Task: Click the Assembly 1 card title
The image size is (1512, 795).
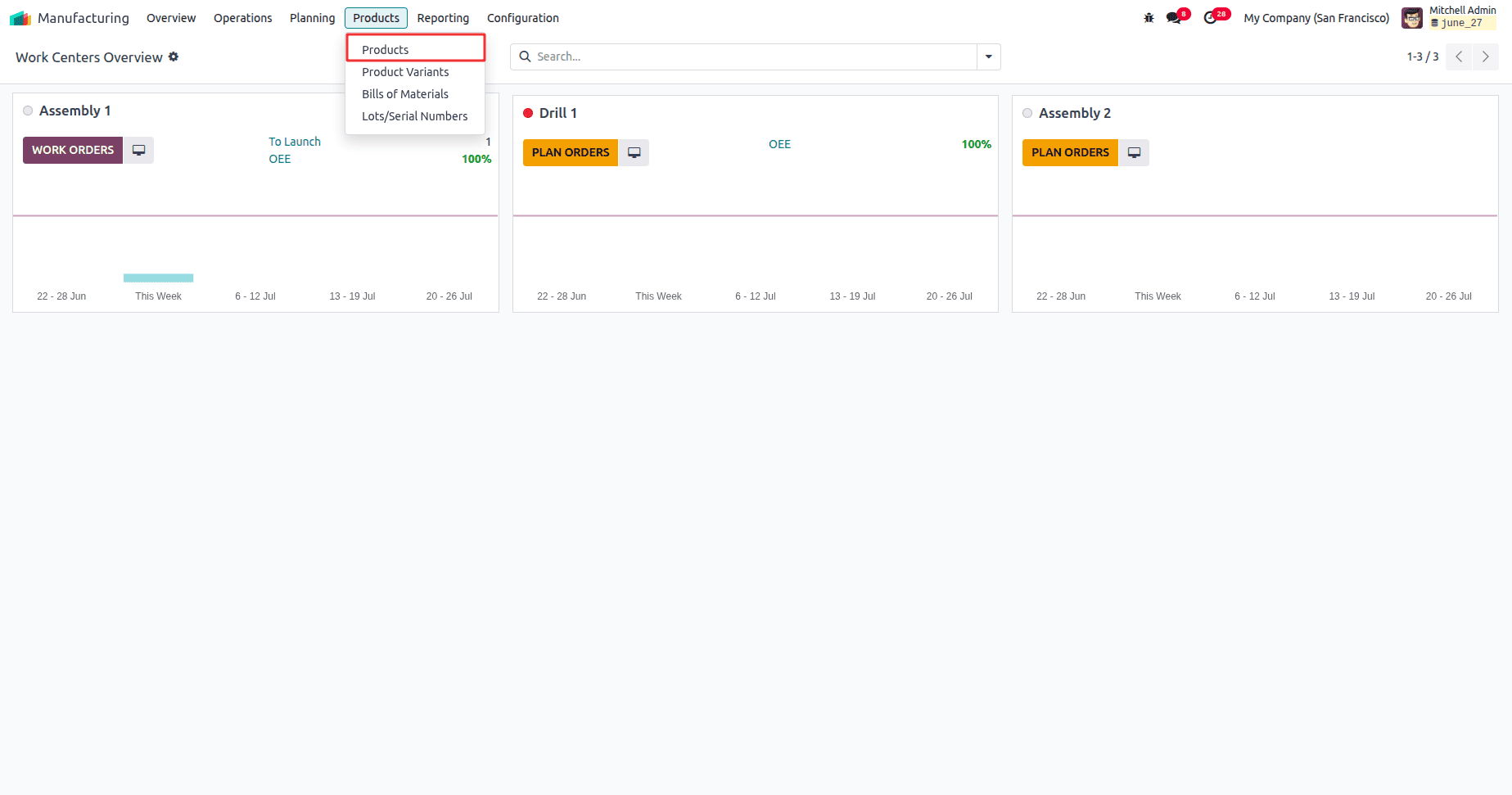Action: 74,111
